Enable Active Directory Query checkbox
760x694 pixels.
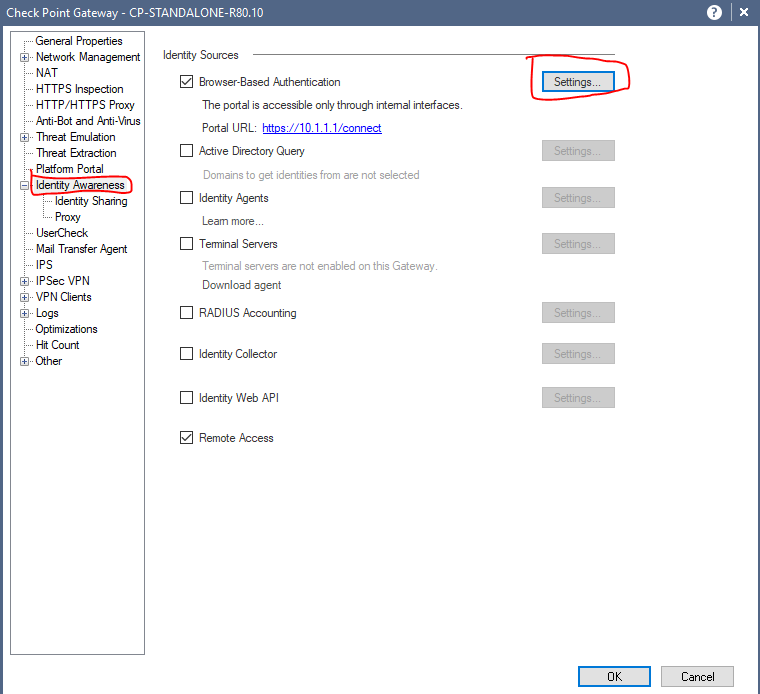186,151
